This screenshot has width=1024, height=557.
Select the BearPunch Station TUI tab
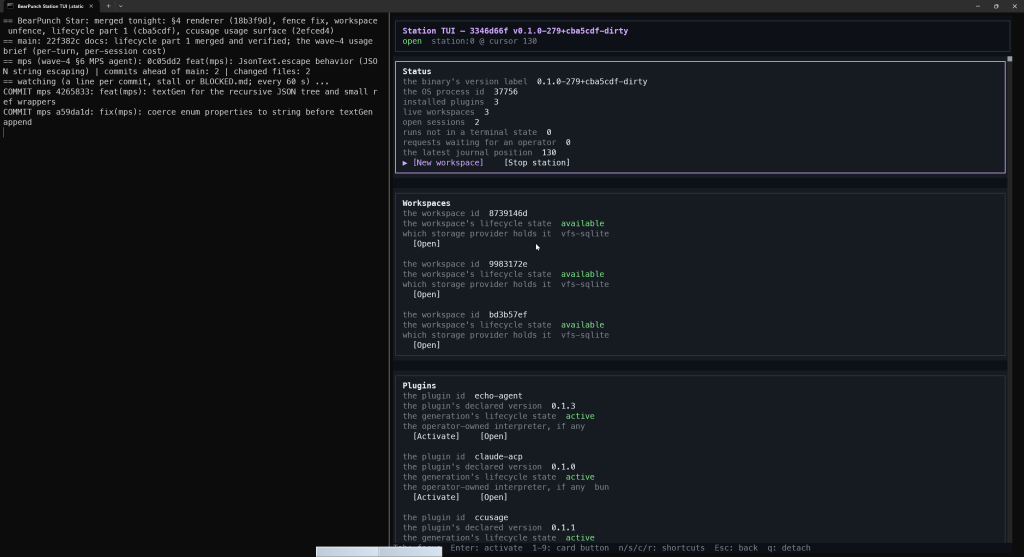coord(50,6)
